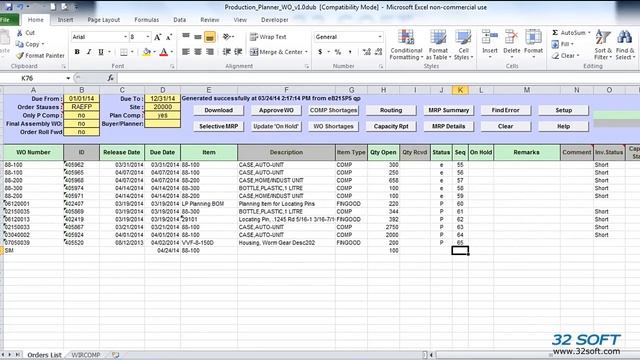Open the Developer tab
640x360 pixels.
click(275, 20)
